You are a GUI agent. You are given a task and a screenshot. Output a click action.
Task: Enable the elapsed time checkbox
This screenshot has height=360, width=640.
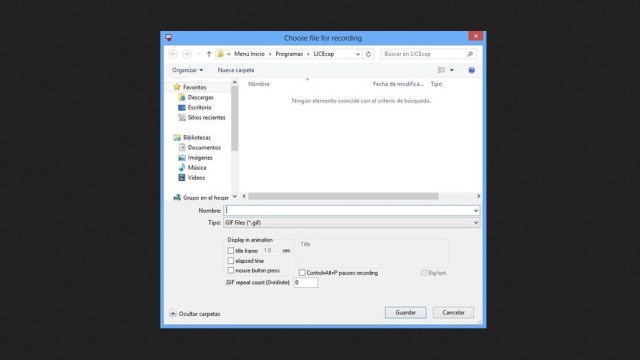[x=231, y=260]
